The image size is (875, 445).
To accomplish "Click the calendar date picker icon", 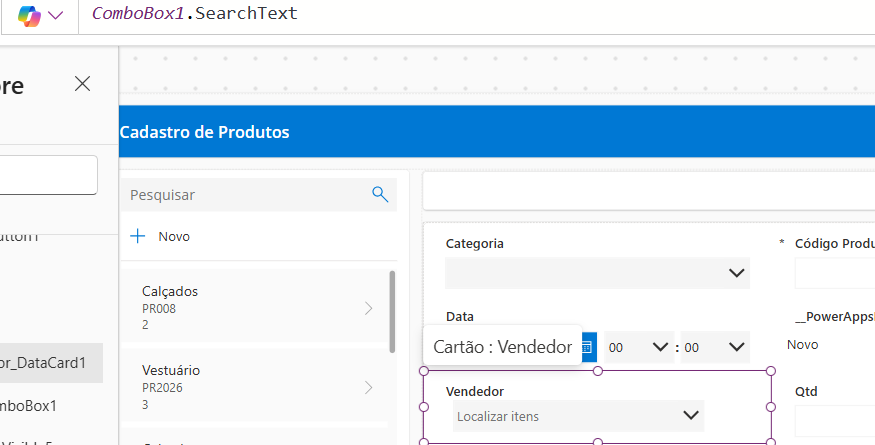I will click(x=588, y=347).
